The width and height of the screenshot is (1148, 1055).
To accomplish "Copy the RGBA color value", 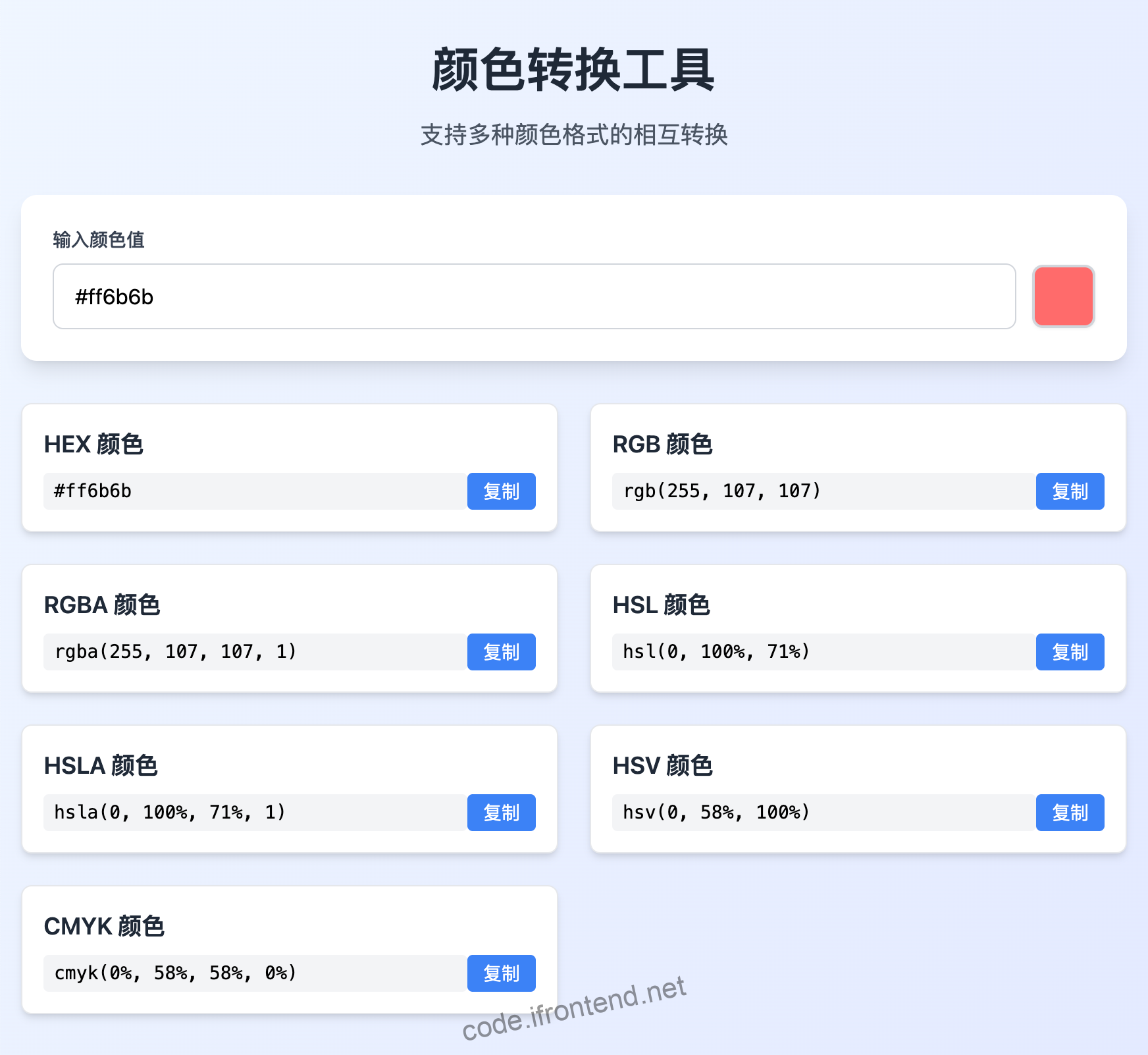I will pyautogui.click(x=501, y=652).
